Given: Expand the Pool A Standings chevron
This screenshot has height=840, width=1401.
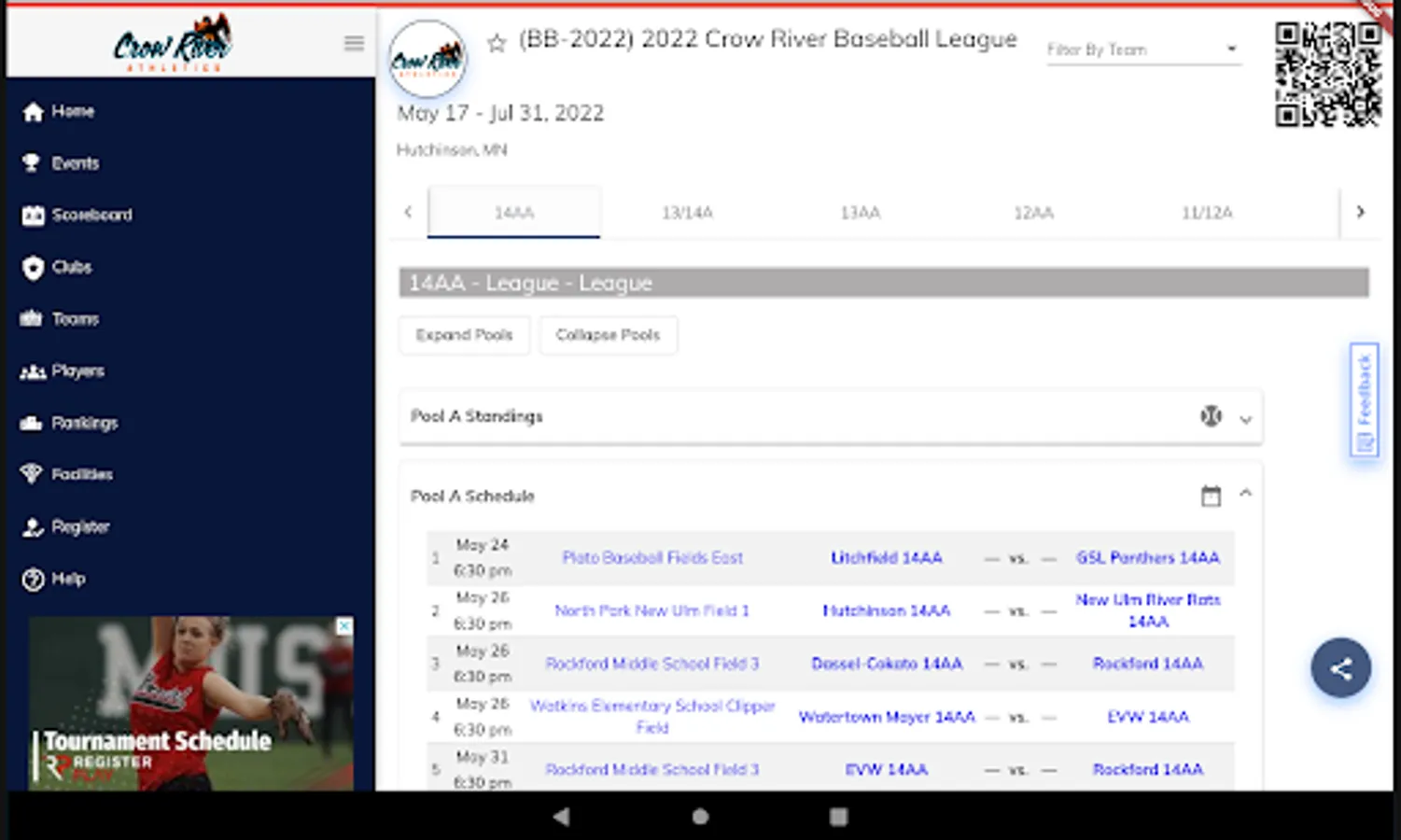Looking at the screenshot, I should tap(1245, 419).
